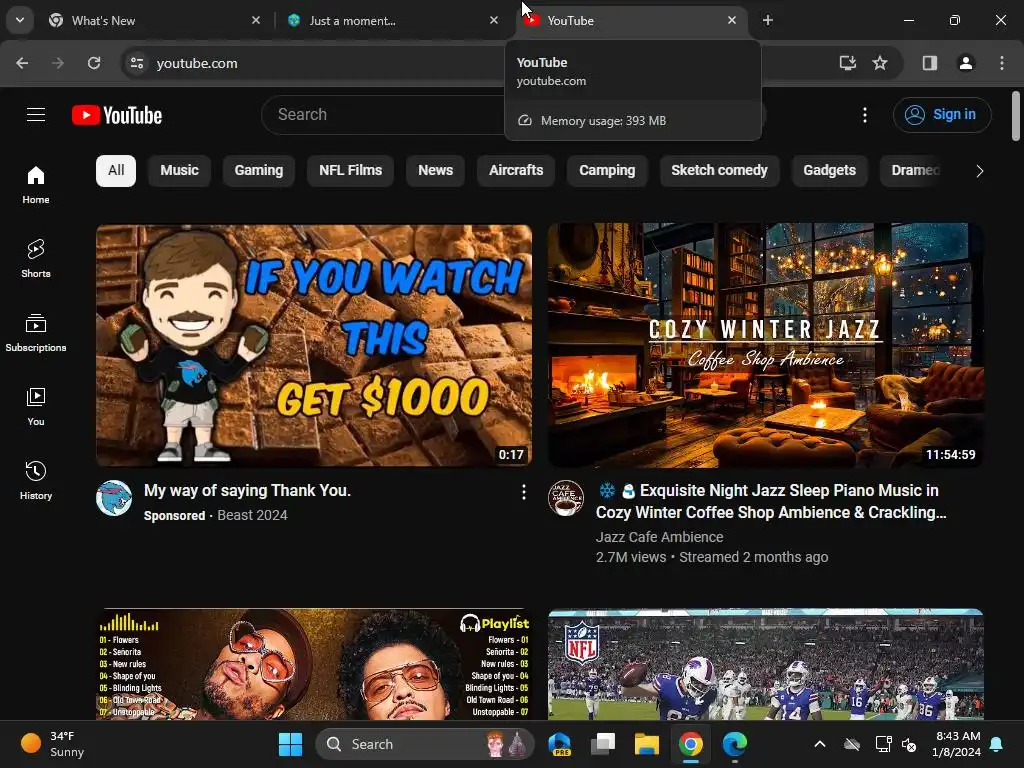
Task: Select the Music filter chip
Action: click(x=180, y=170)
